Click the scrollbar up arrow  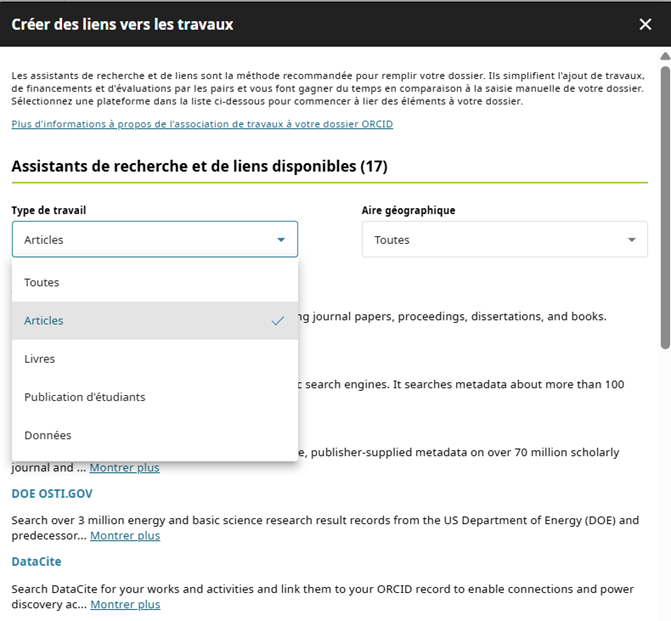point(665,54)
